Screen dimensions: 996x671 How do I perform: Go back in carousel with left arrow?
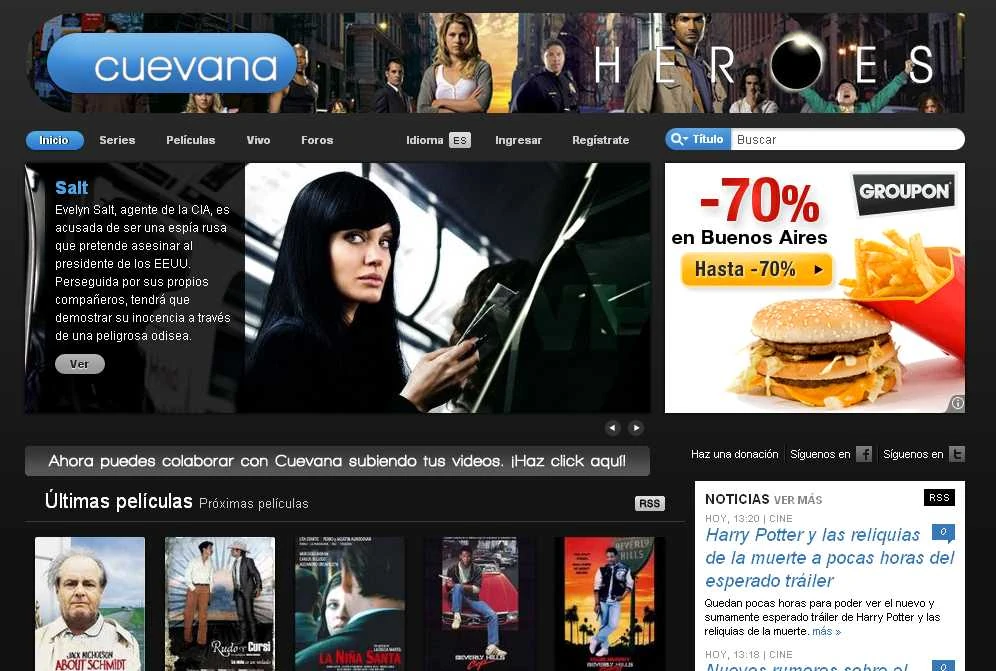coord(613,427)
